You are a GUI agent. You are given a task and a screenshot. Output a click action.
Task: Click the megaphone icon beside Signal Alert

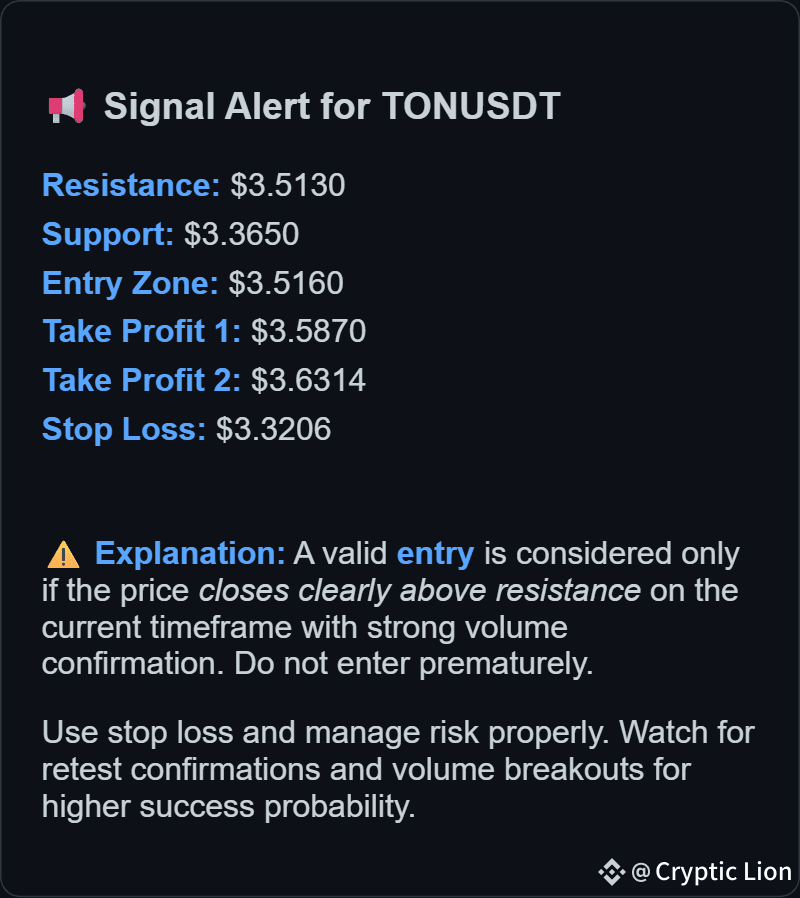point(66,106)
